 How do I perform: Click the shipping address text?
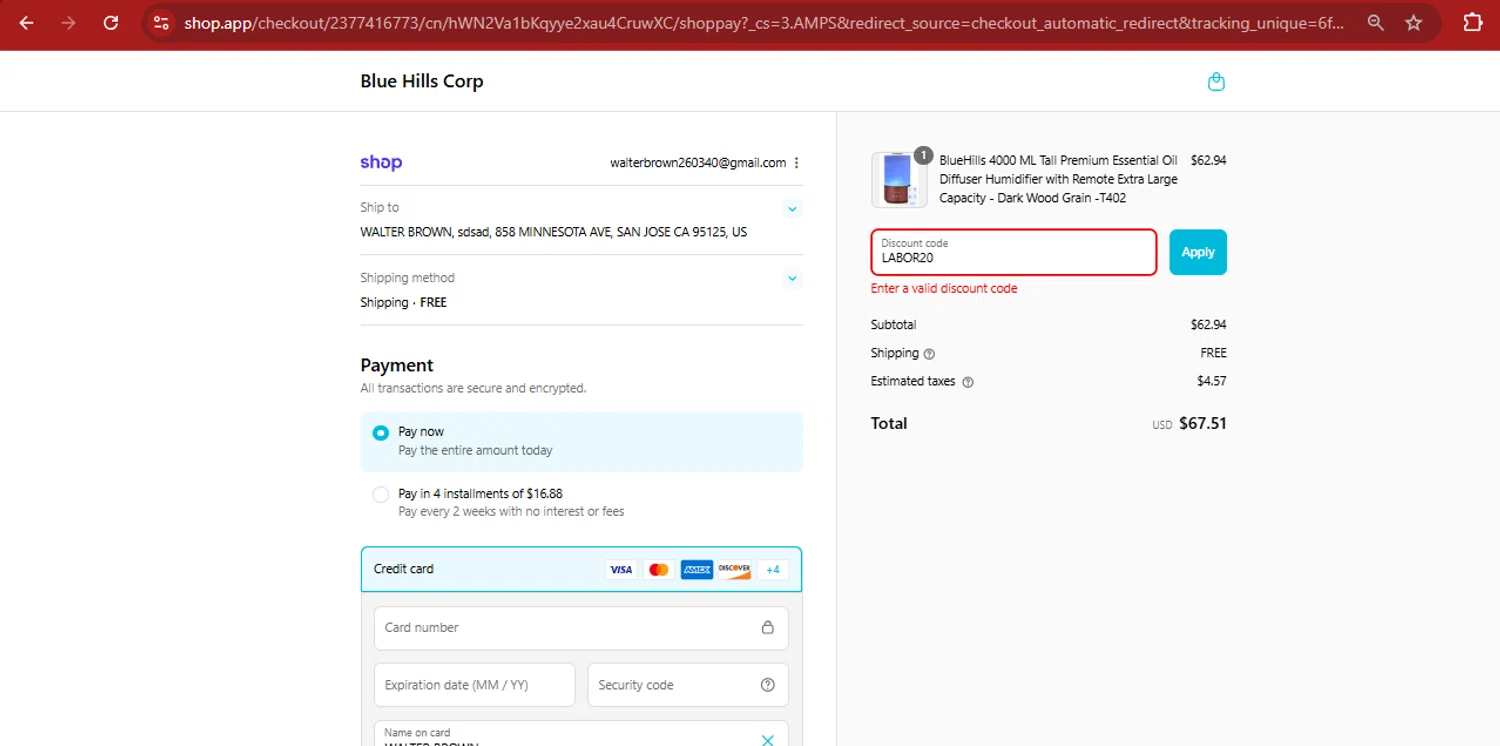point(554,232)
